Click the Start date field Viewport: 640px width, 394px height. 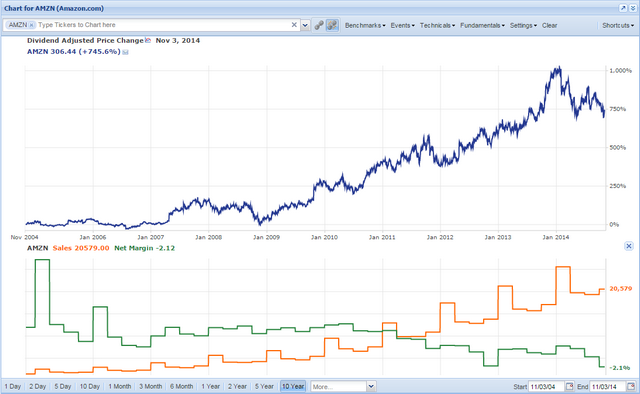click(547, 386)
